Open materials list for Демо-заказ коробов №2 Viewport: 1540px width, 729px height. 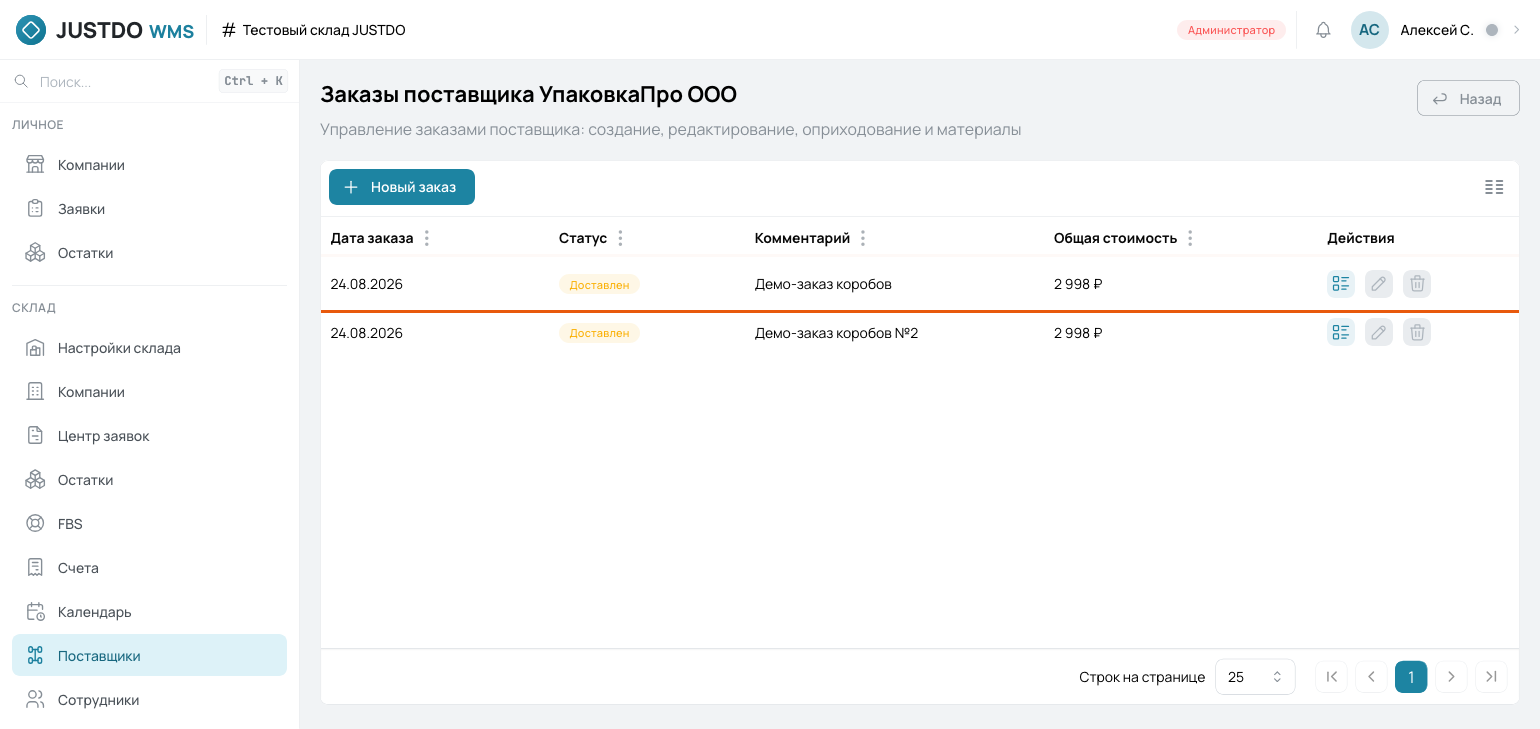[x=1341, y=332]
